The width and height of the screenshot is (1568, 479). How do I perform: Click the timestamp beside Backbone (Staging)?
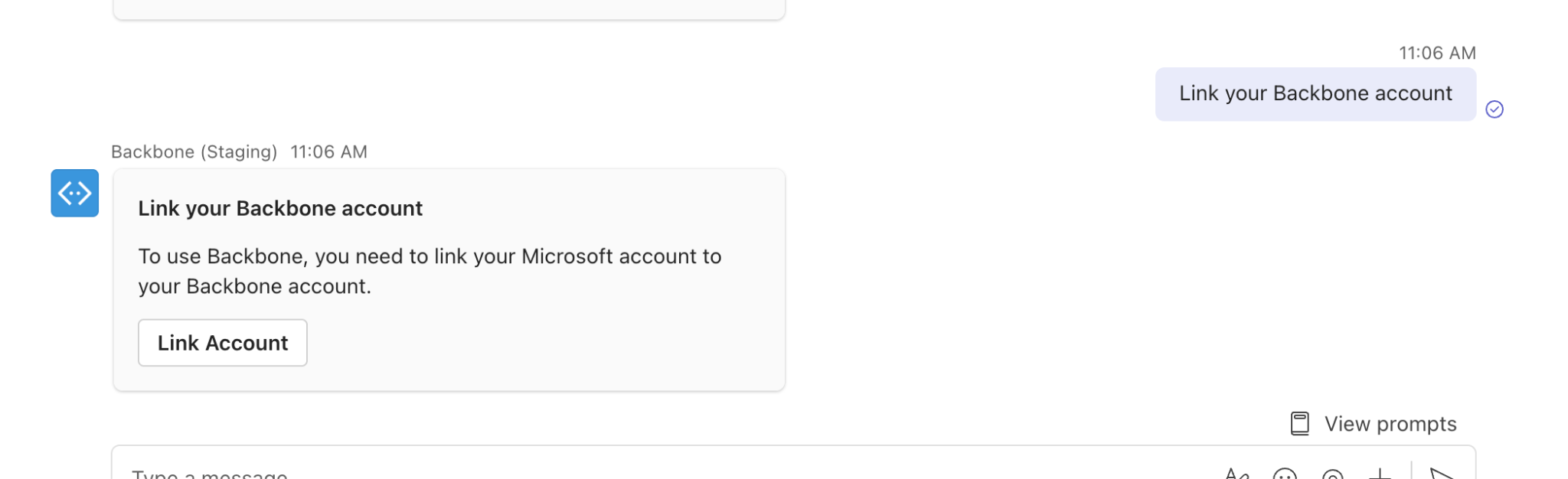328,152
